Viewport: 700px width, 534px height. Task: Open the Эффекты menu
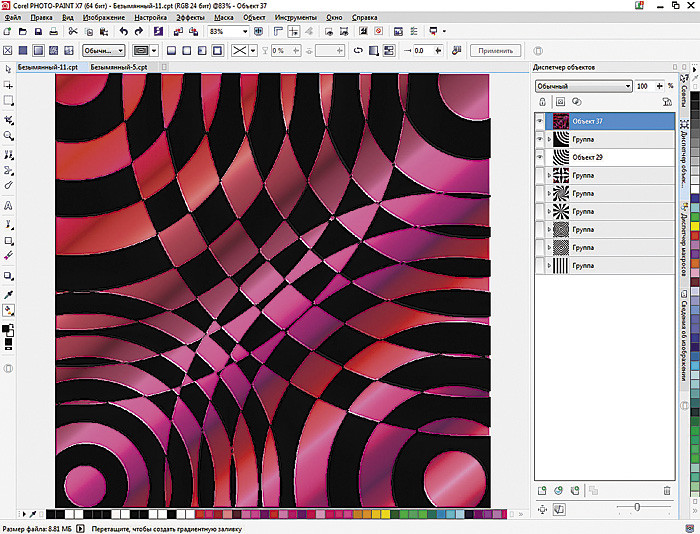pos(189,18)
